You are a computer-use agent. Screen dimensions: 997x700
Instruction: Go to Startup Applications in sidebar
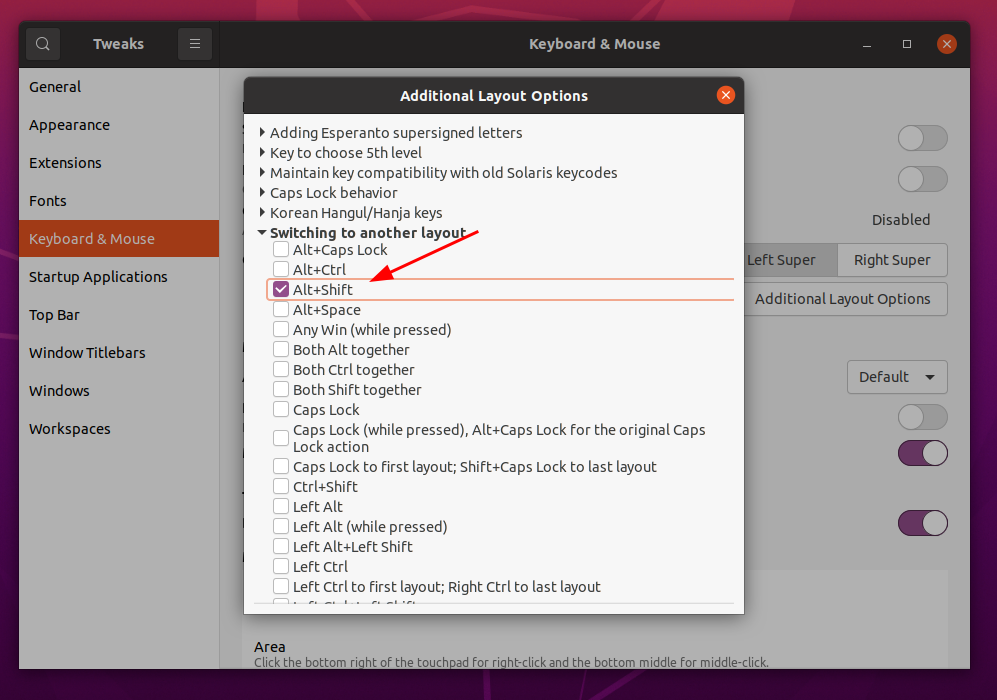coord(98,277)
